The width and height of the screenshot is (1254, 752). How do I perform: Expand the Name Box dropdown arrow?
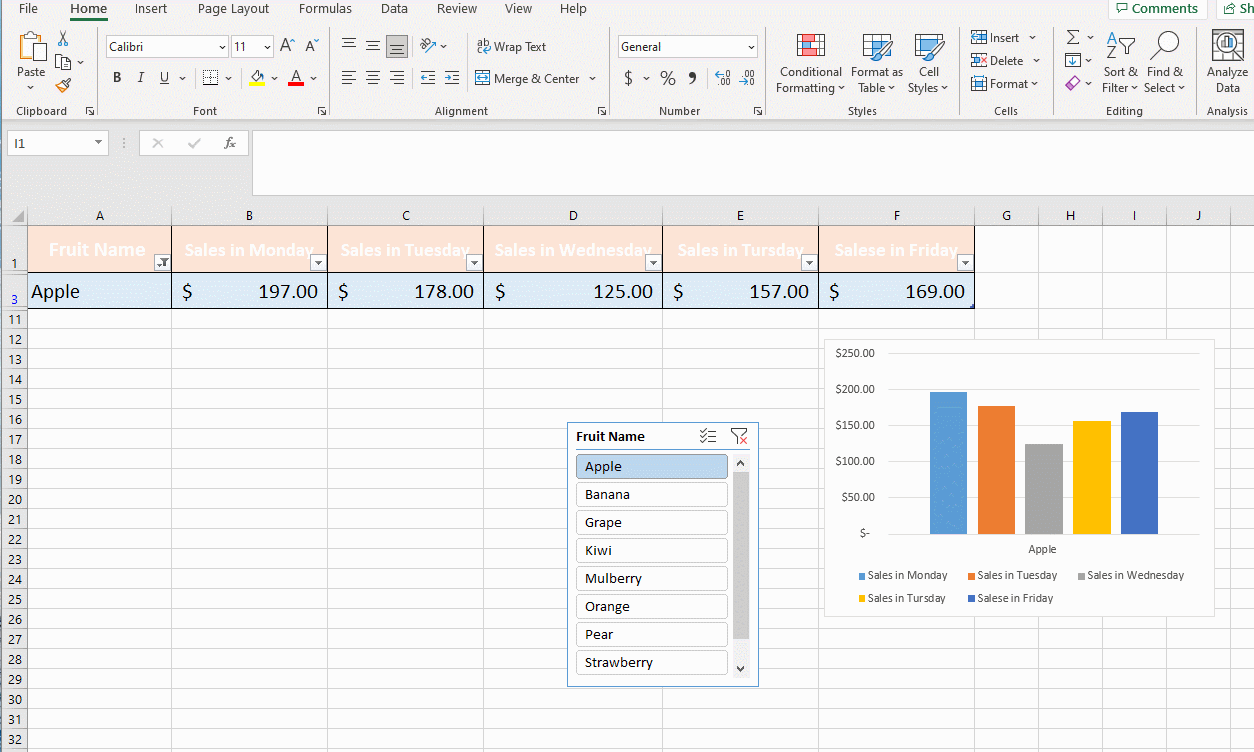coord(98,143)
